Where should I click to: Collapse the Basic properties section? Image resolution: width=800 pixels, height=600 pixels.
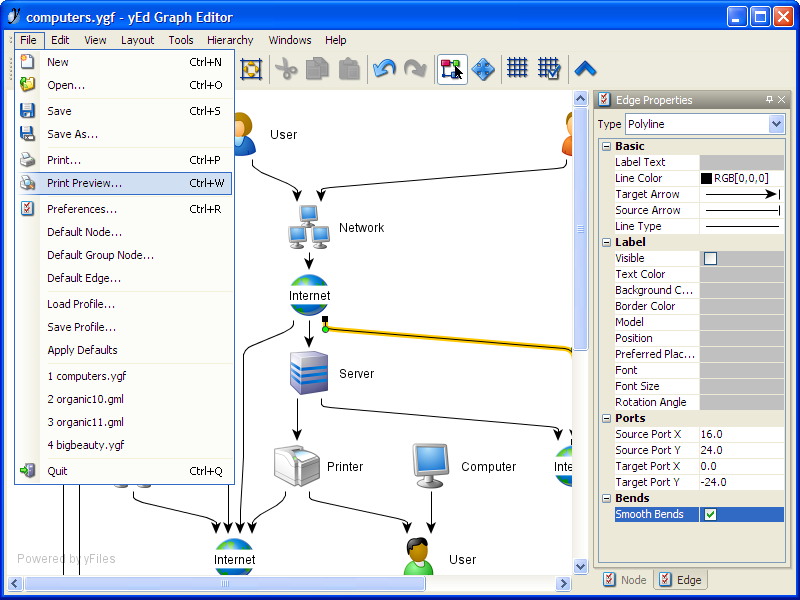click(606, 146)
